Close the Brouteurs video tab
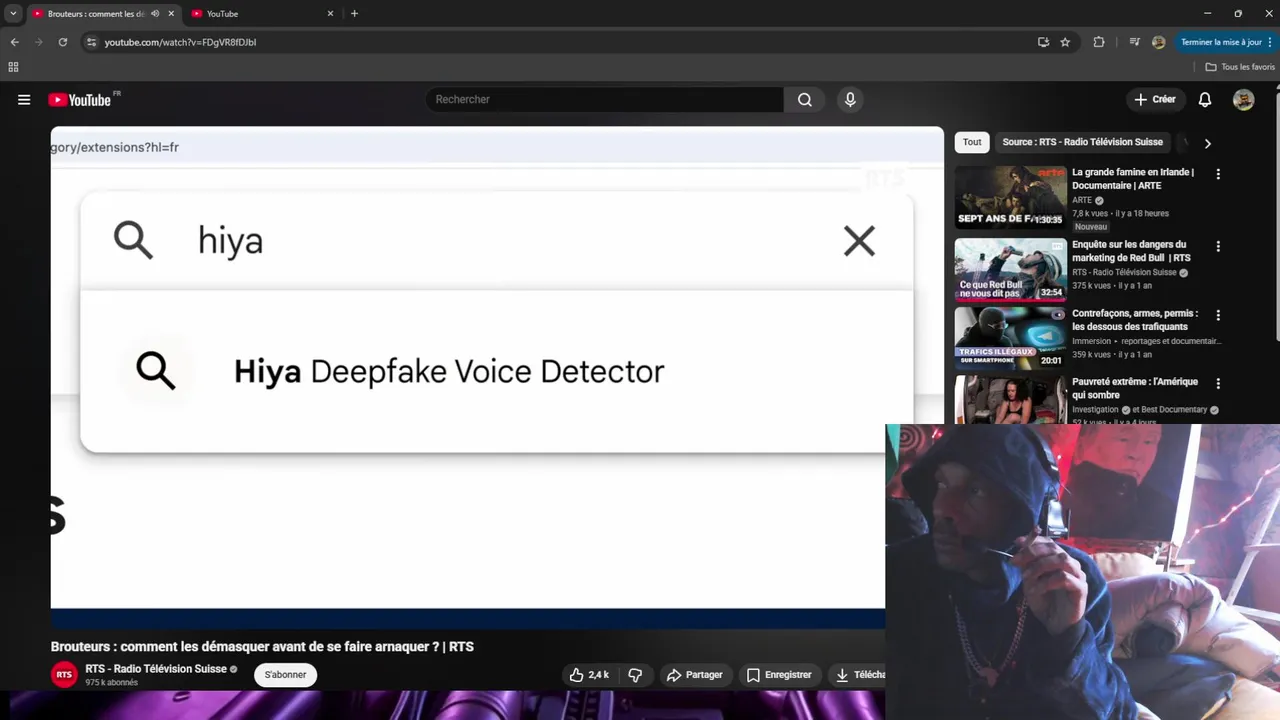1280x720 pixels. (x=171, y=14)
